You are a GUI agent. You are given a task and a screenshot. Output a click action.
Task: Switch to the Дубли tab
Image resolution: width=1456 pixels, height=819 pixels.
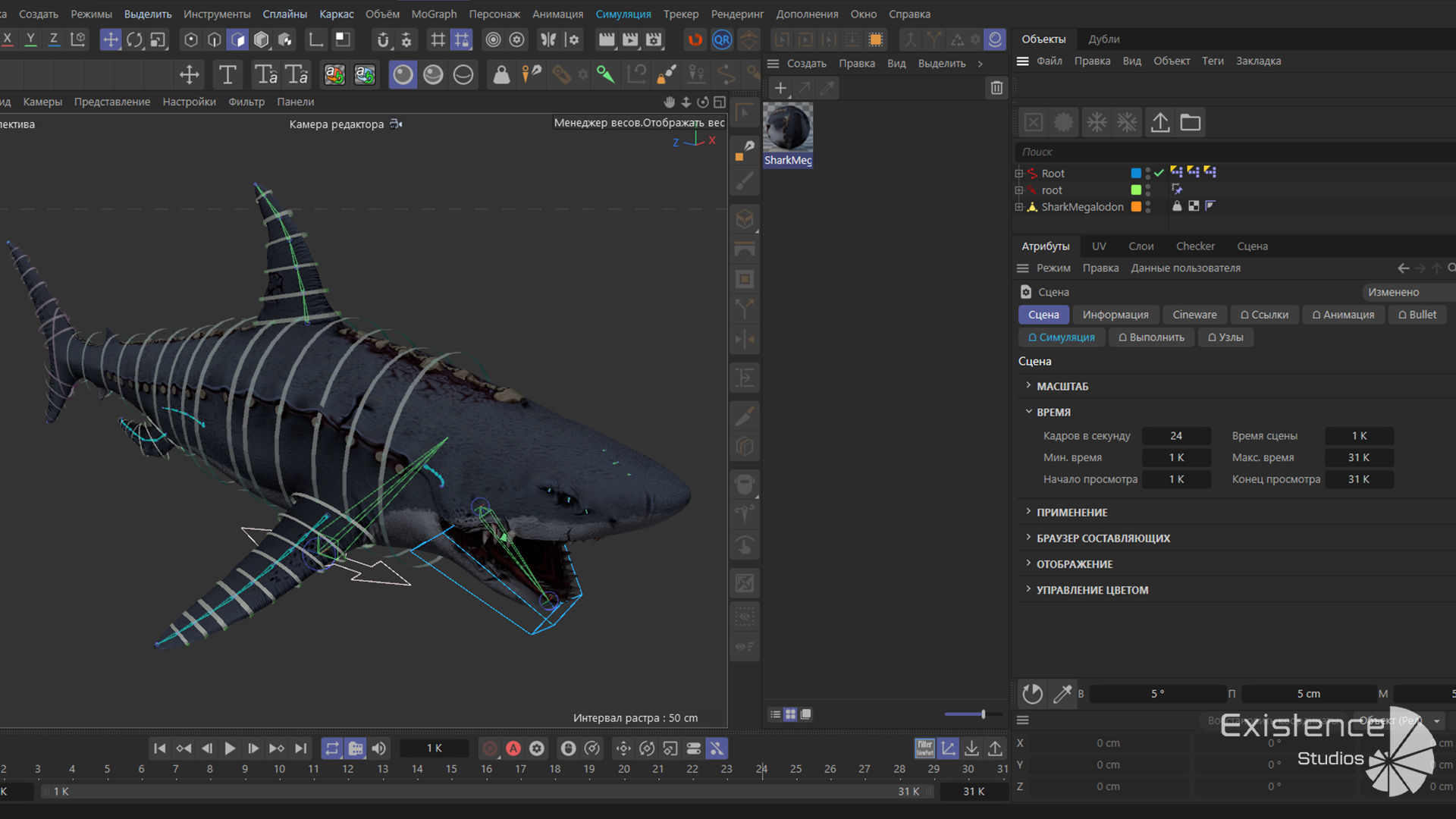pyautogui.click(x=1103, y=39)
